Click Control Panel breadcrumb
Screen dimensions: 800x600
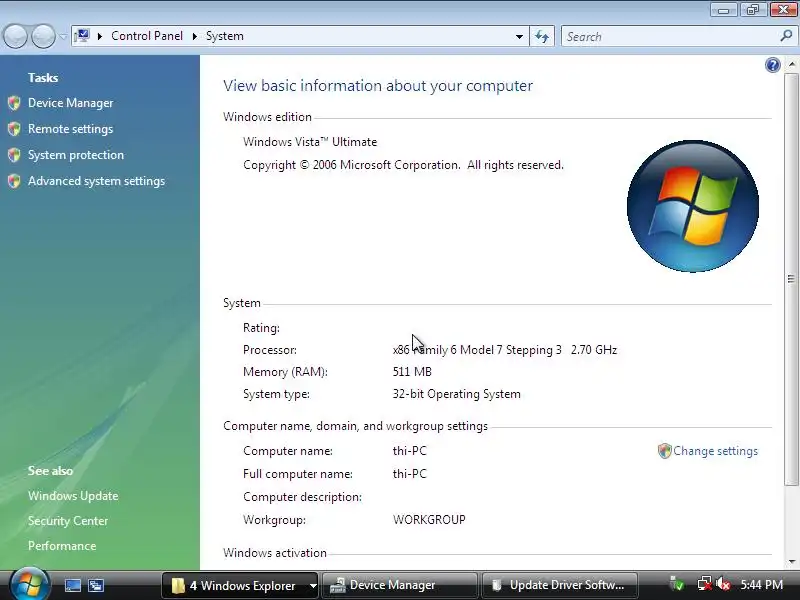[147, 36]
